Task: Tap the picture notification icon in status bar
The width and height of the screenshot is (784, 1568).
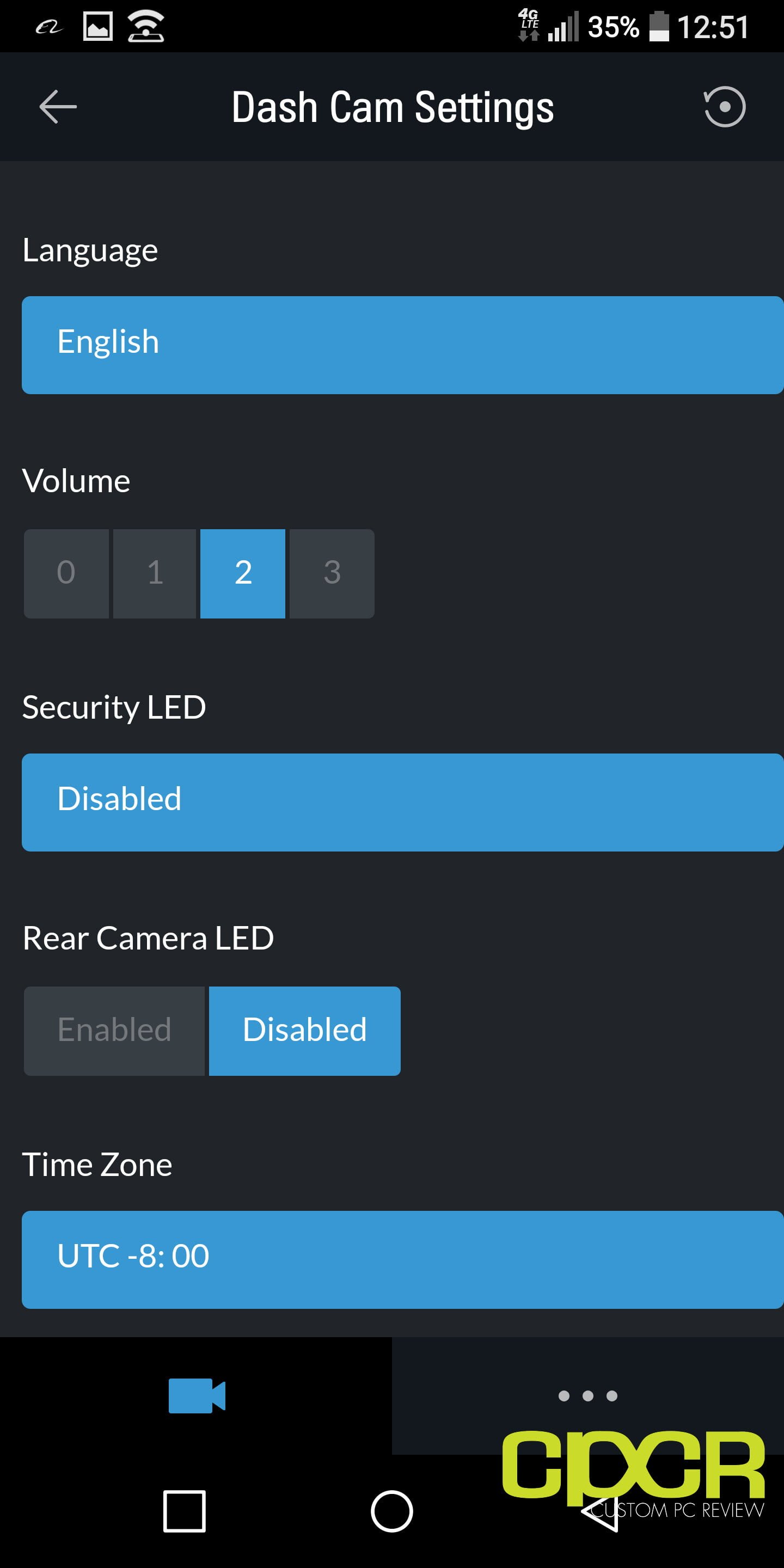Action: click(x=97, y=27)
